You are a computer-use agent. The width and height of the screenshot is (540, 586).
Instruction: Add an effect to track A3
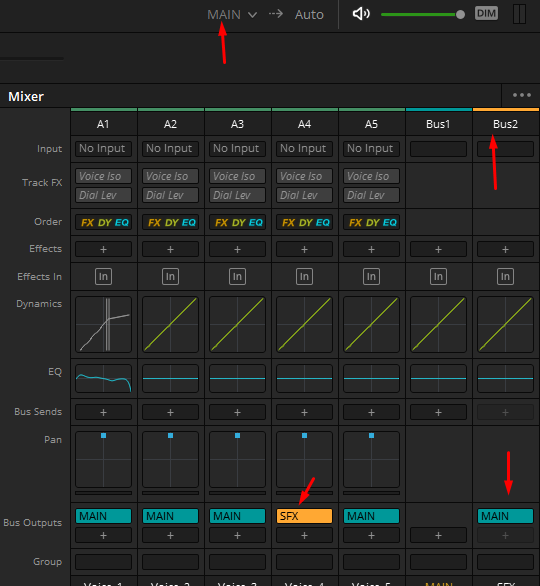[237, 249]
